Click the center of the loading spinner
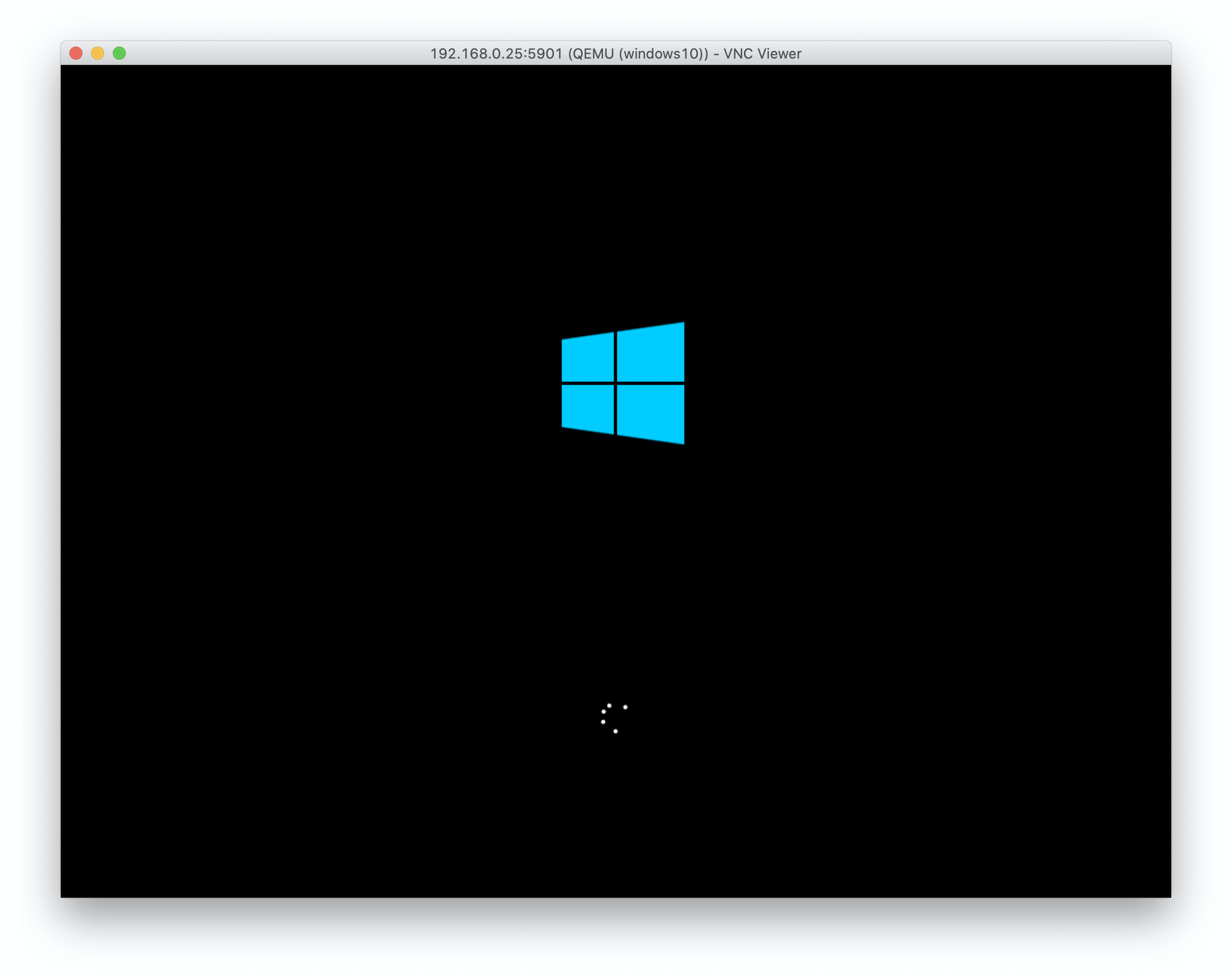Screen dimensions: 1232x978 click(x=614, y=719)
